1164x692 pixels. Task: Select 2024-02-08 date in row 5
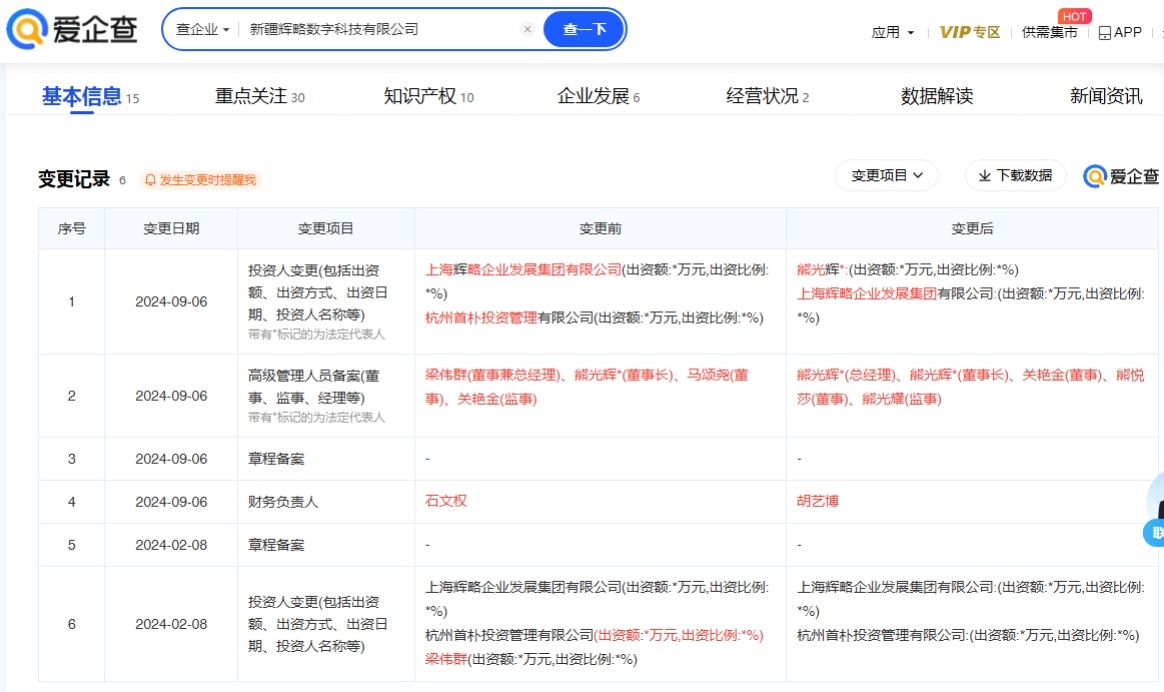(x=171, y=545)
